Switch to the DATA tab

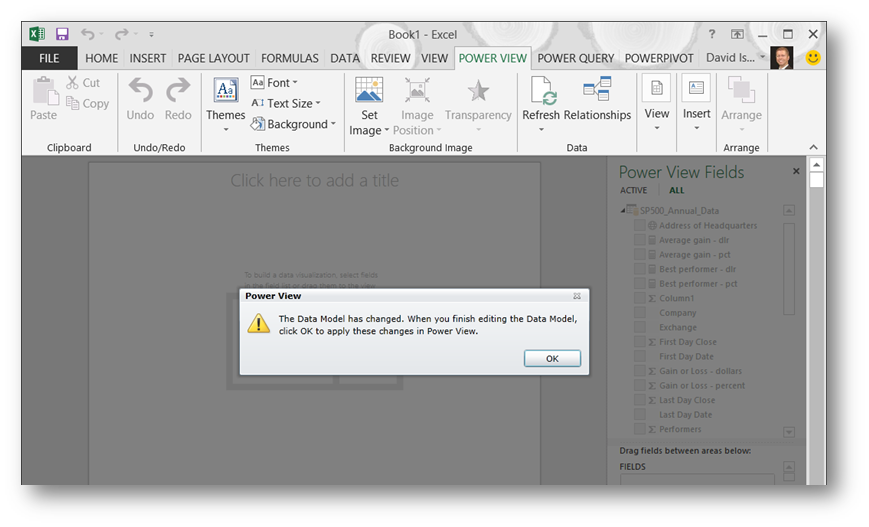pos(345,58)
